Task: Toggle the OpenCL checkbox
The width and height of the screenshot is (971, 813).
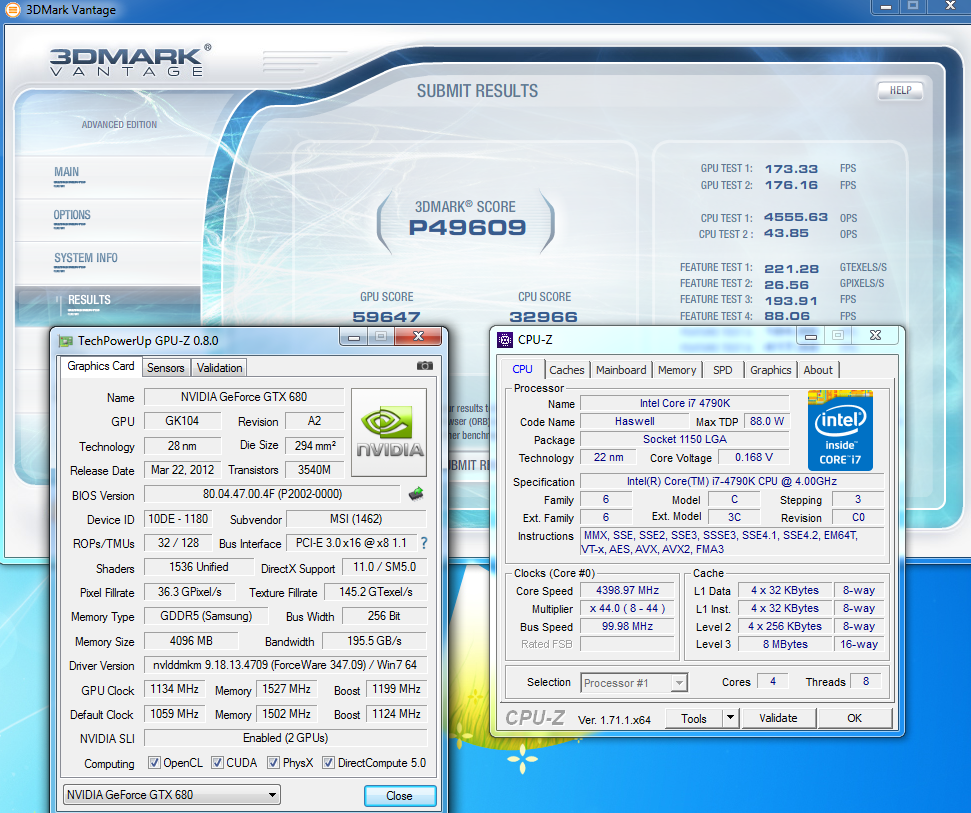Action: coord(154,763)
